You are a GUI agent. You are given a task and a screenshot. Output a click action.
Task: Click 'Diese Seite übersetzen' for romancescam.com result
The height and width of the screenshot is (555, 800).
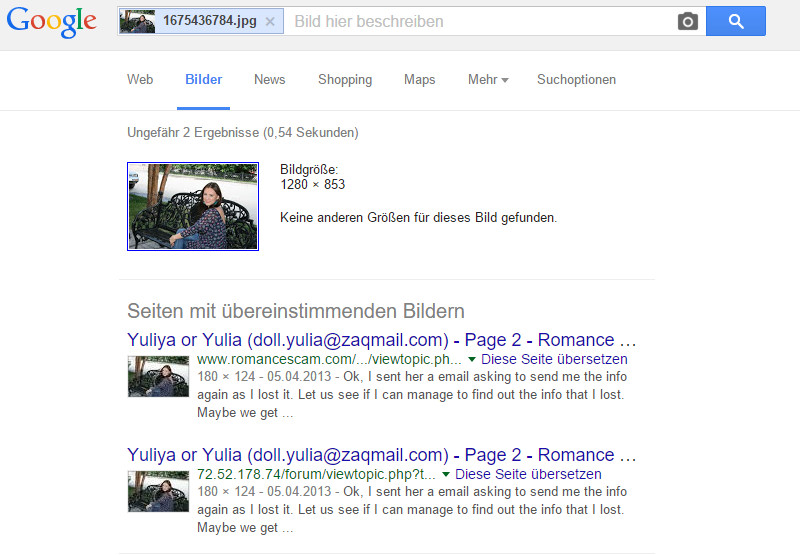(x=554, y=359)
